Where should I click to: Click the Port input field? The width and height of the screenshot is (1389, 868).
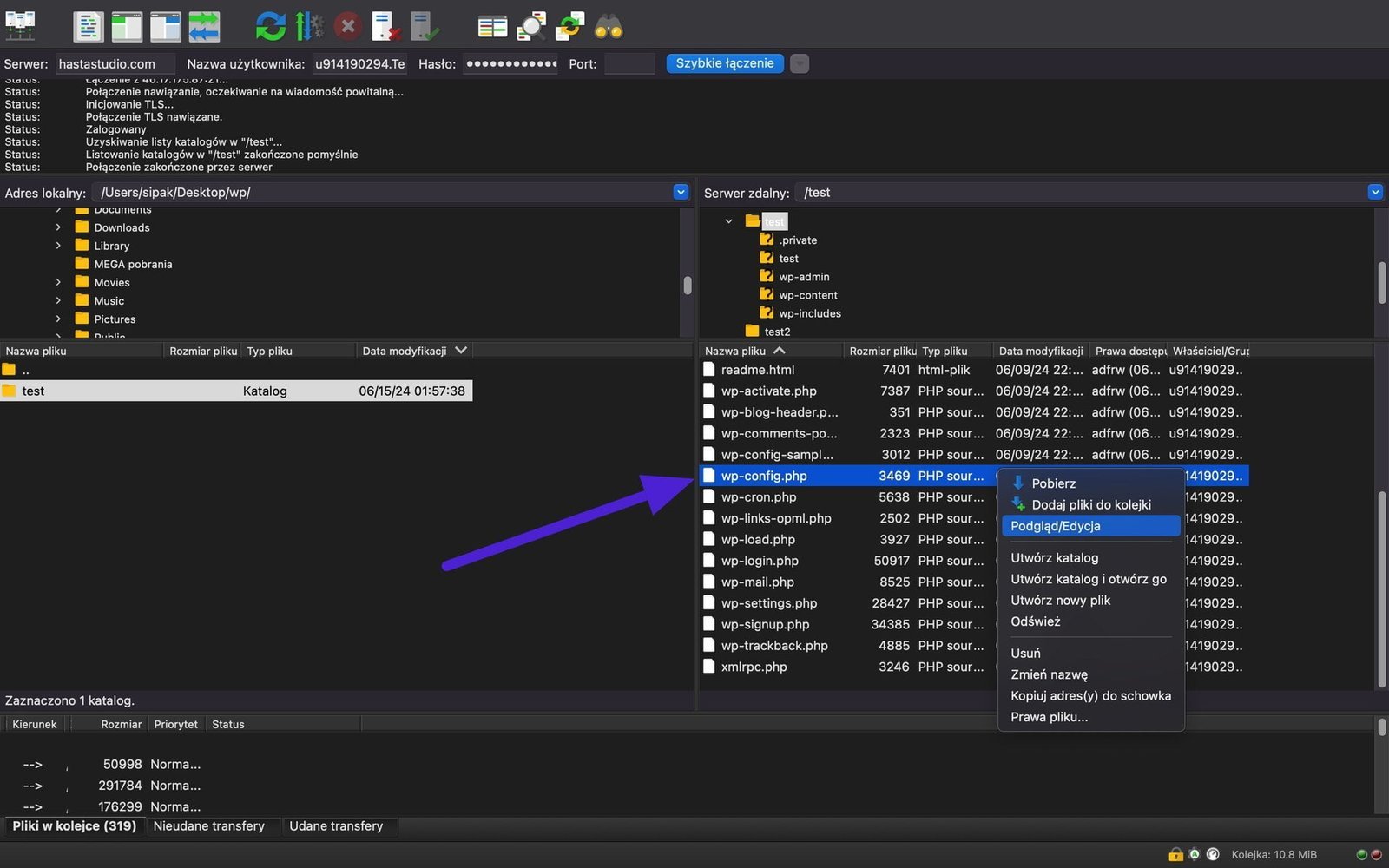[629, 63]
